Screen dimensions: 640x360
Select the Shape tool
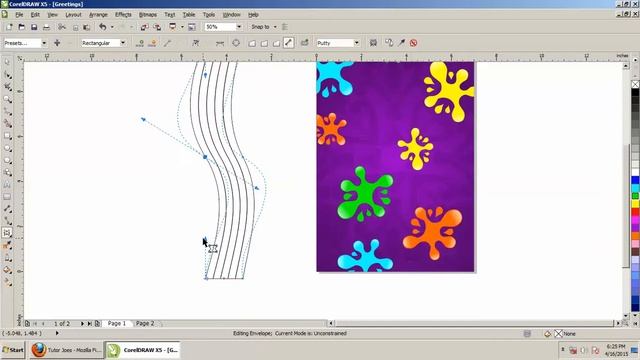coord(7,75)
